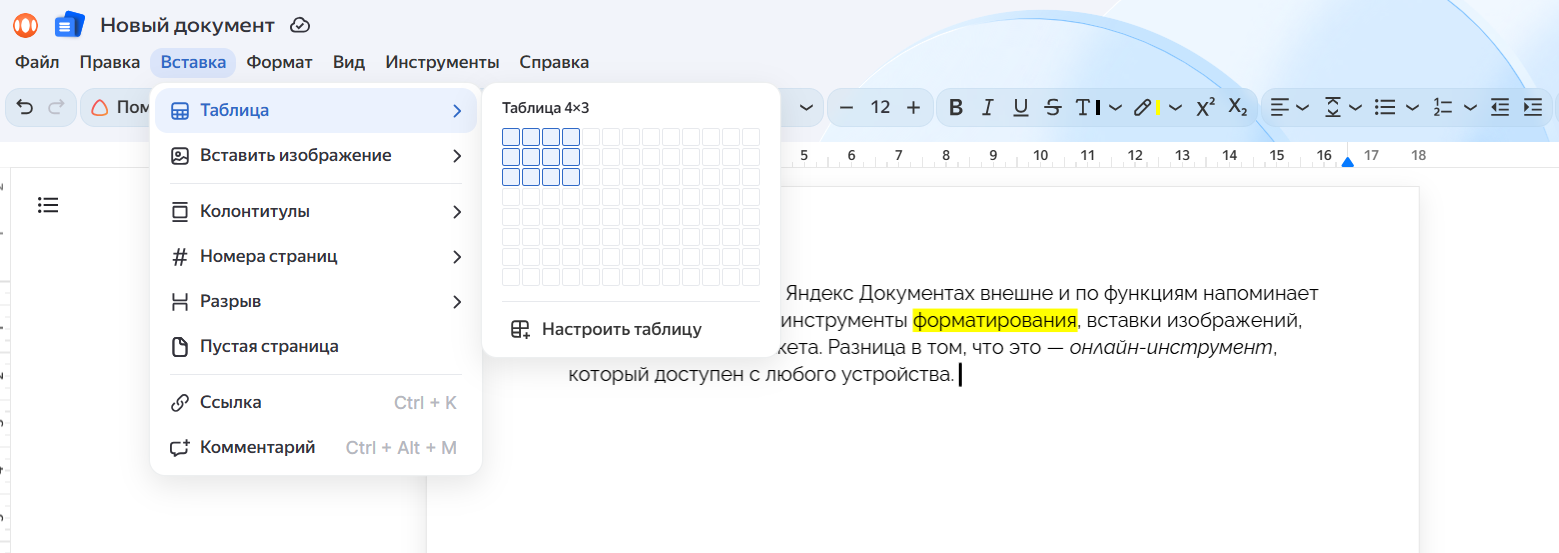
Task: Click the image icon beside Вставить изображение
Action: click(180, 156)
